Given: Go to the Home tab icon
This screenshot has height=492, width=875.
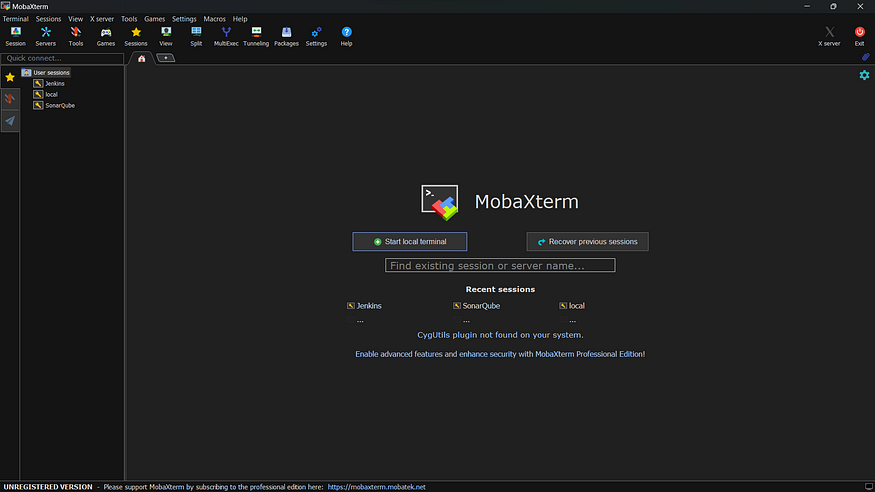Looking at the screenshot, I should pos(142,59).
